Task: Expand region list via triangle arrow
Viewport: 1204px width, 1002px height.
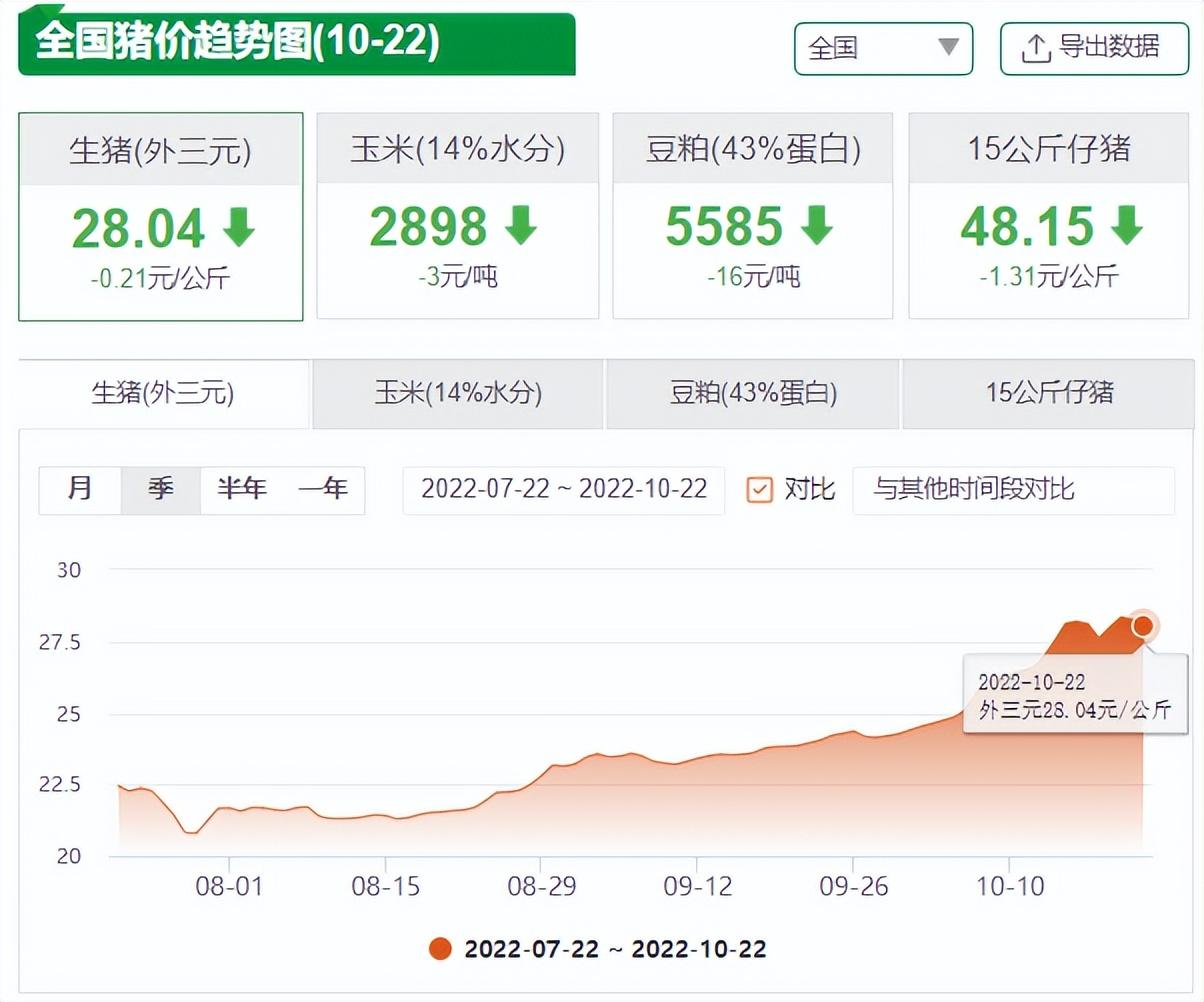Action: [948, 47]
